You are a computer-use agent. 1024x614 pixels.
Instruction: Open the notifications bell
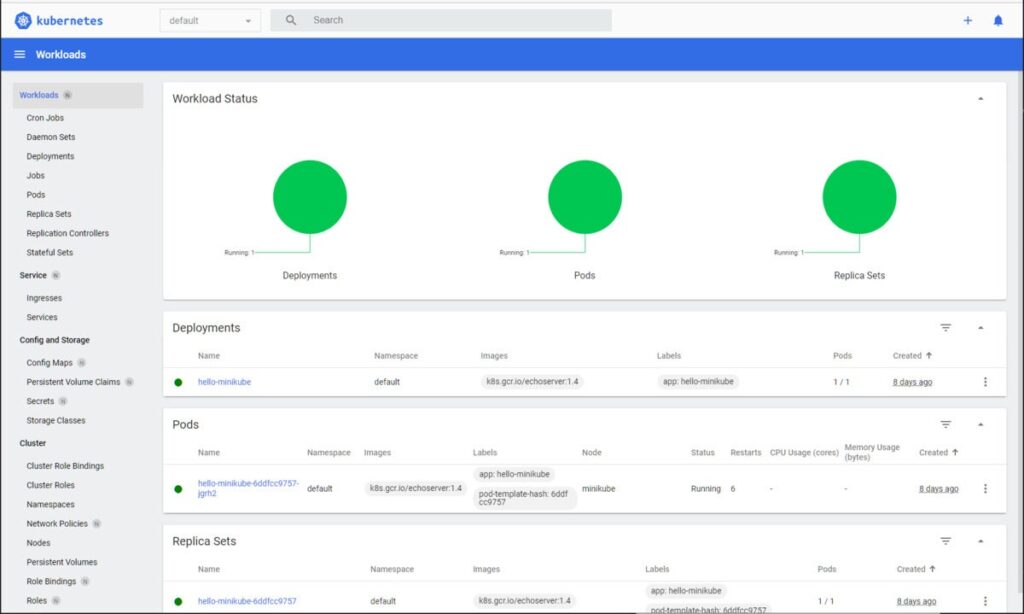pyautogui.click(x=998, y=20)
